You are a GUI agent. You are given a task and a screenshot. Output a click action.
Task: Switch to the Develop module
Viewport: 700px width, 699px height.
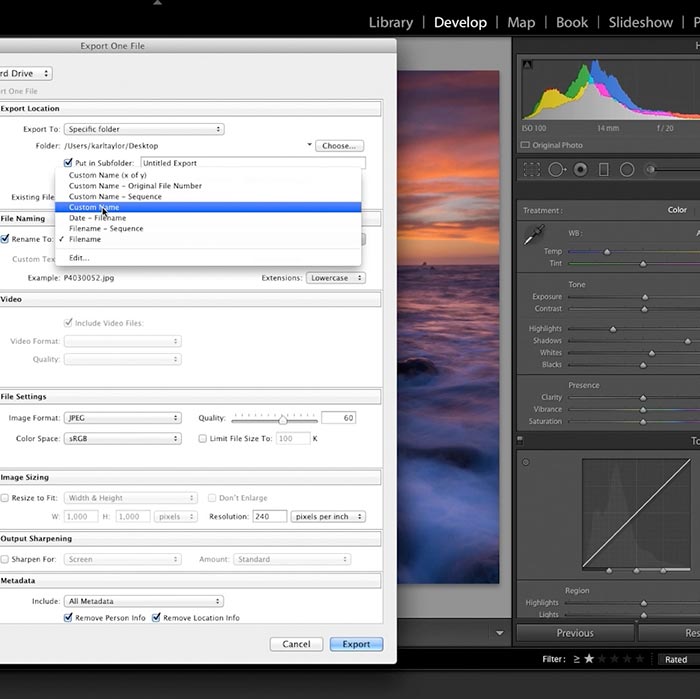(x=460, y=22)
